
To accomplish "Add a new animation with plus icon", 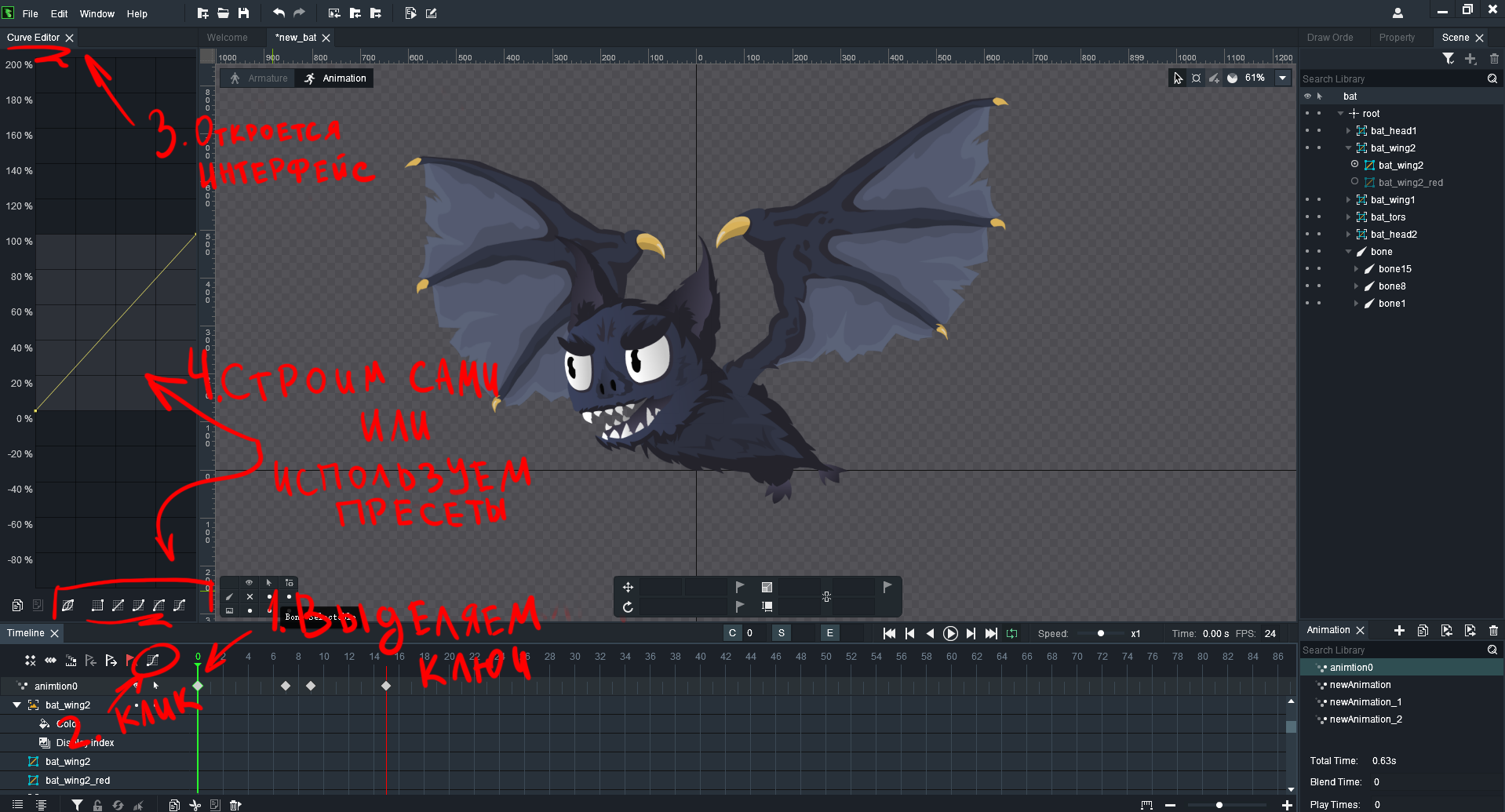I will pos(1399,630).
